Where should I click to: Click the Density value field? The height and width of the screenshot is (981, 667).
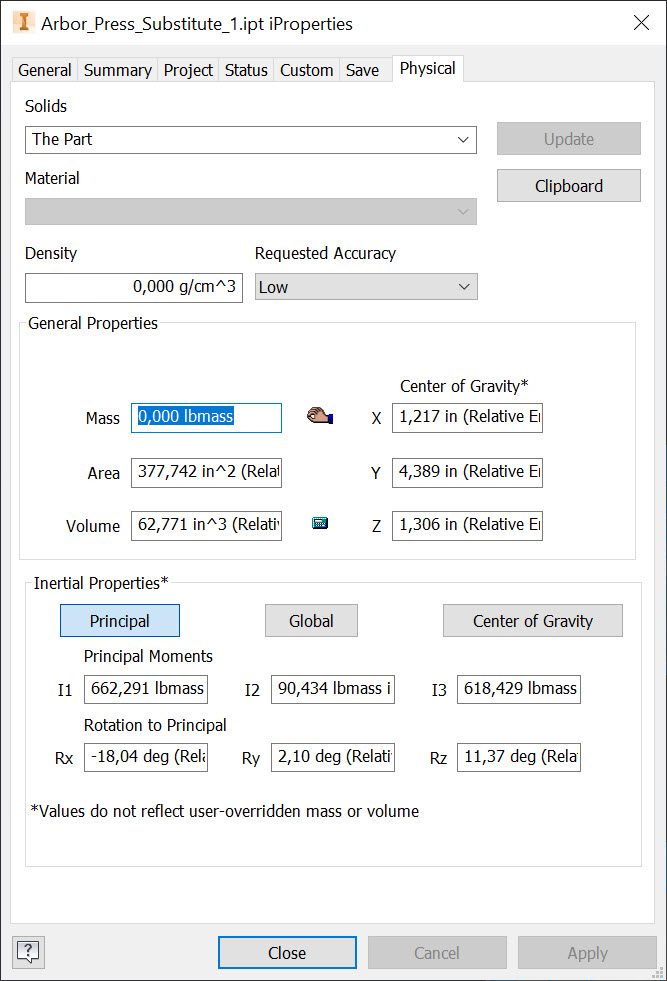pyautogui.click(x=133, y=287)
